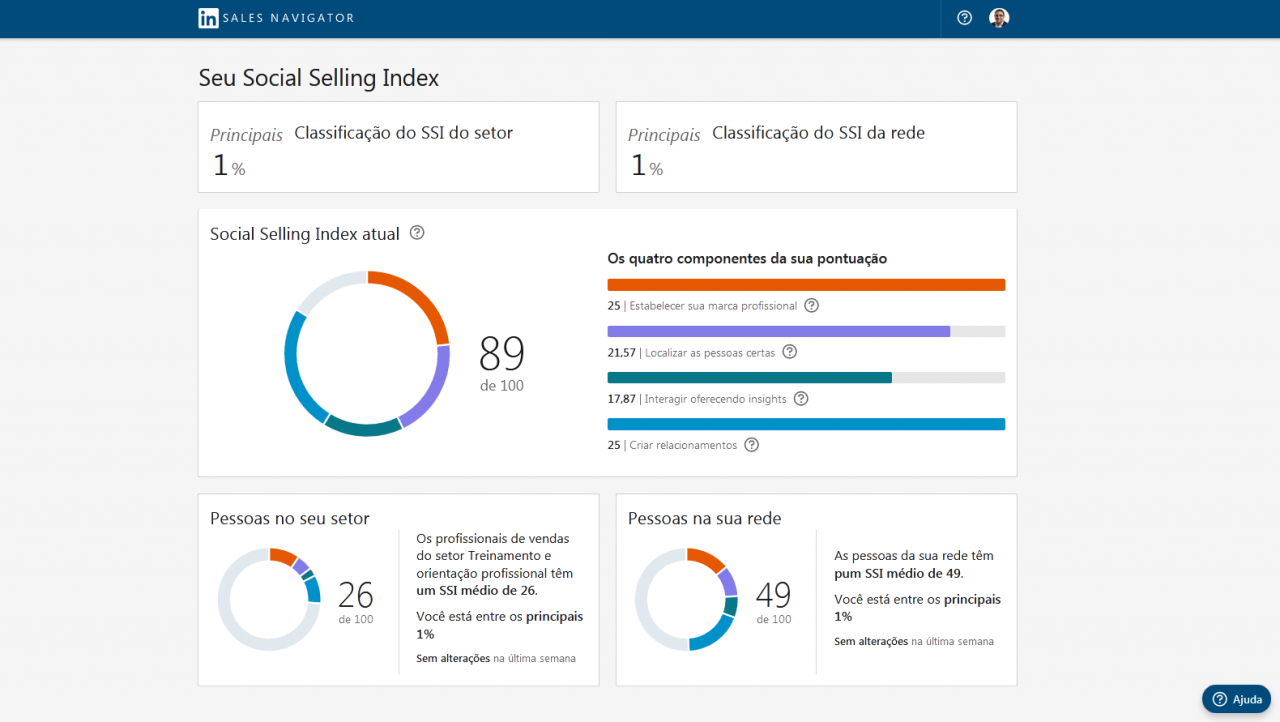Show info for Localizar as pessoas certas

coord(790,352)
